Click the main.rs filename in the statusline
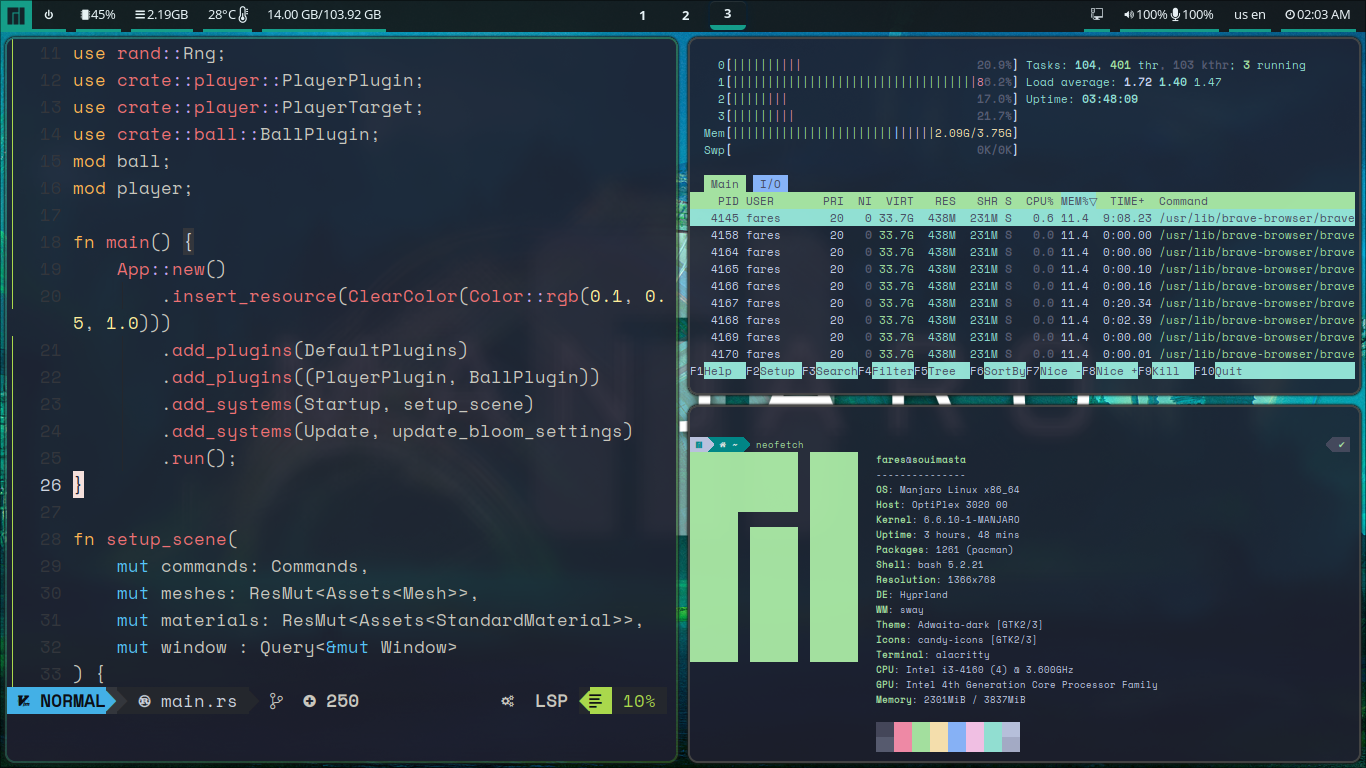 199,701
